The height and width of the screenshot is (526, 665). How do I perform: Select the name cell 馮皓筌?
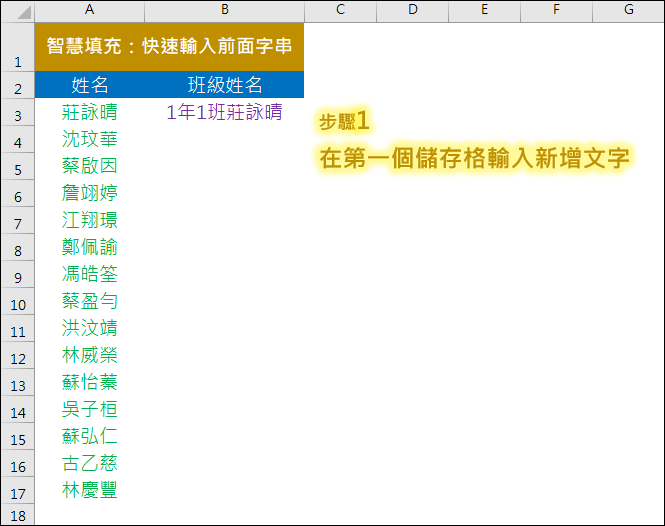pos(89,274)
